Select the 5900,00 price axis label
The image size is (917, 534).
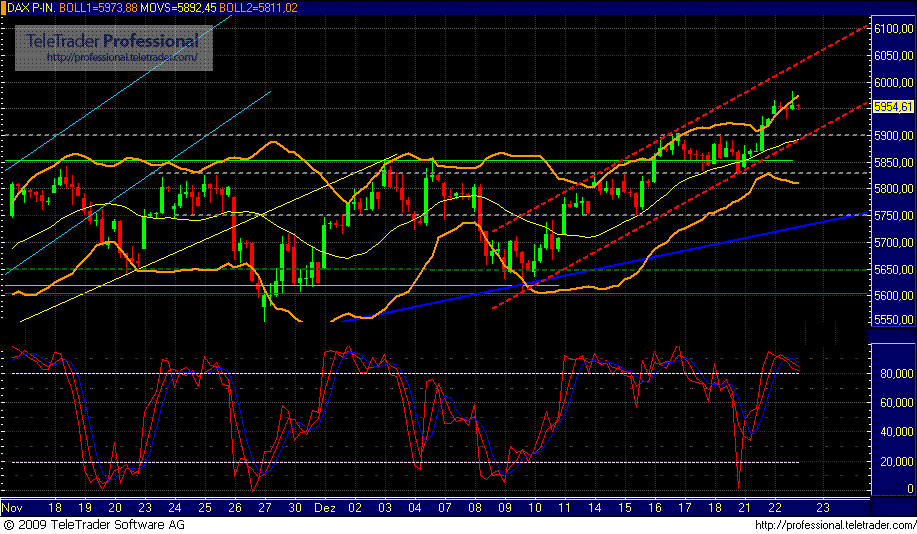(x=894, y=136)
